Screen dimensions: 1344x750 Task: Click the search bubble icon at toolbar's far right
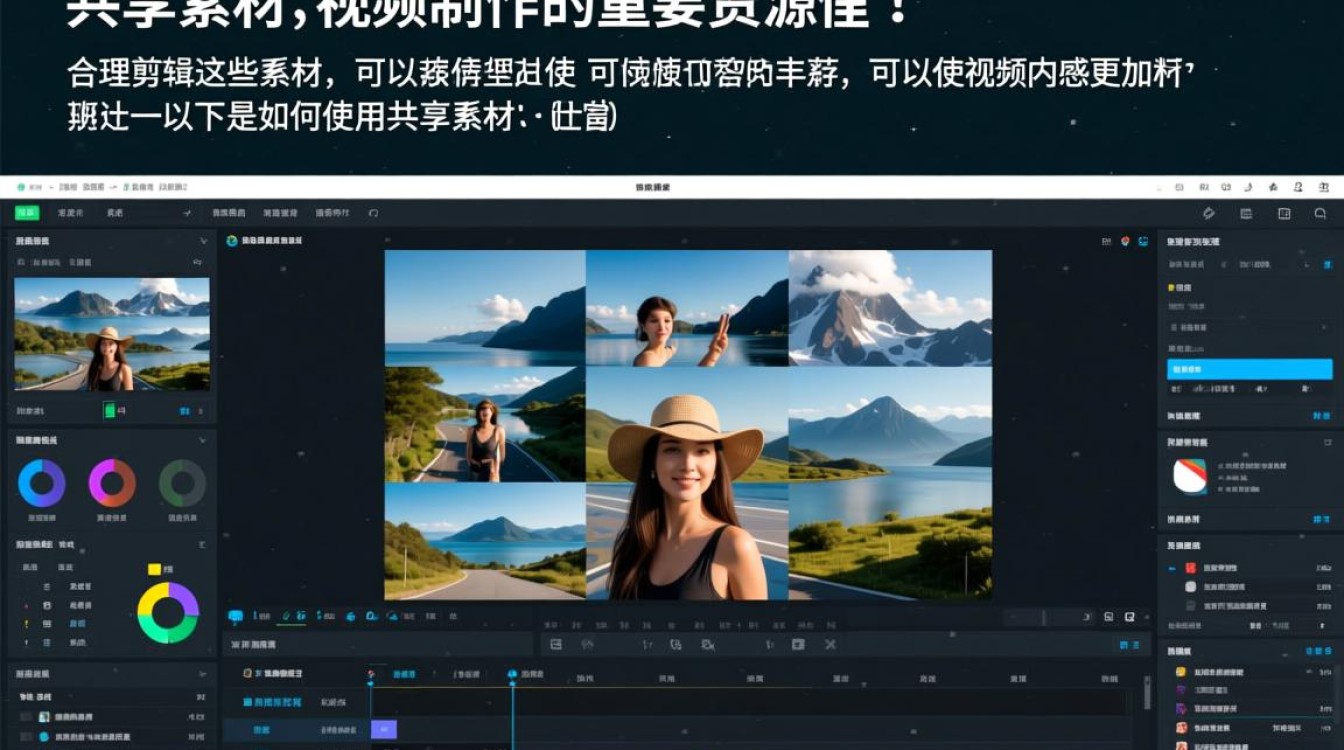pyautogui.click(x=1320, y=213)
